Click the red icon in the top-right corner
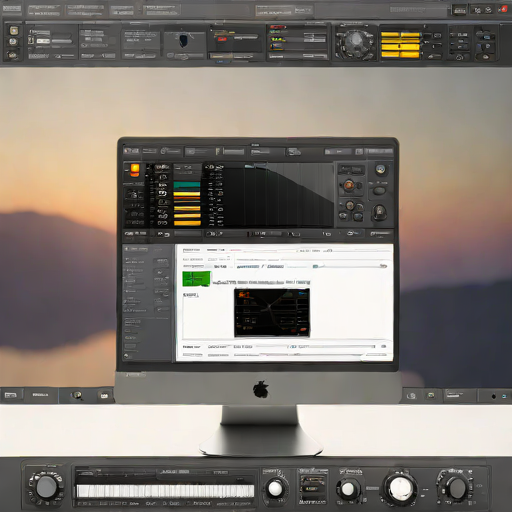 click(x=503, y=9)
